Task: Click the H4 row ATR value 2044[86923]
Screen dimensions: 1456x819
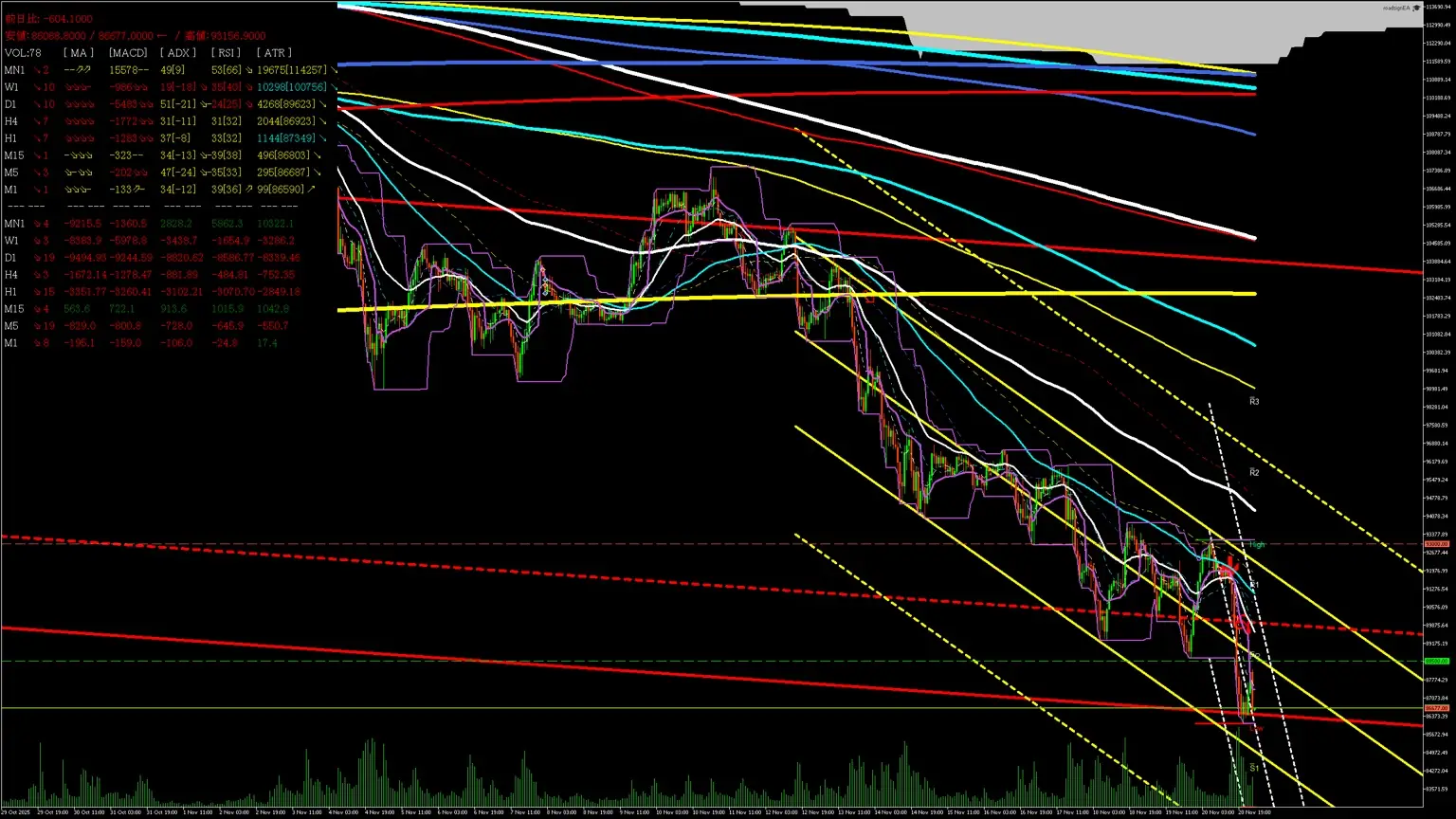Action: click(x=286, y=121)
